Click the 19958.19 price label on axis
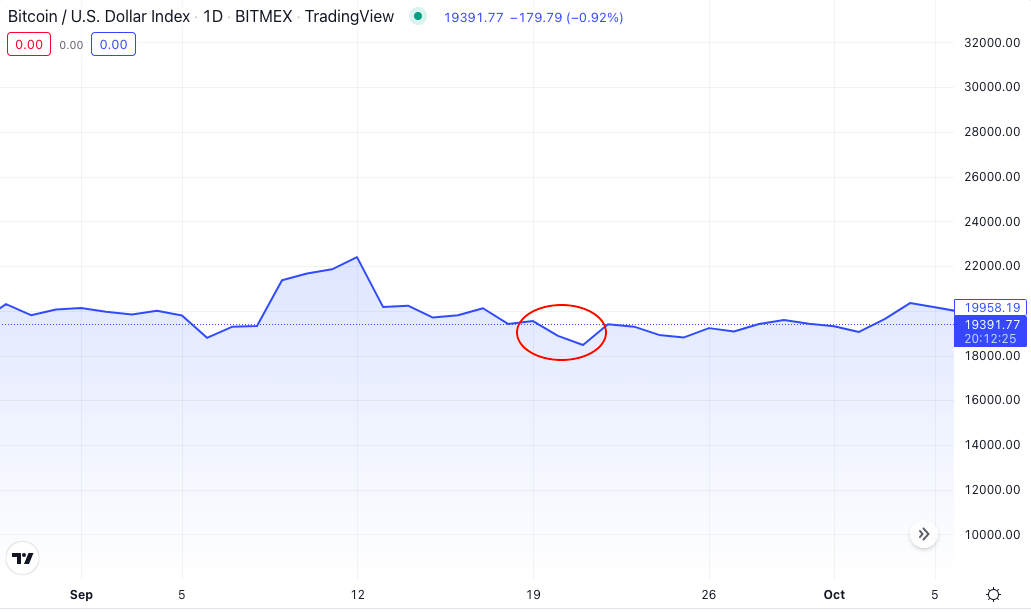 tap(990, 307)
